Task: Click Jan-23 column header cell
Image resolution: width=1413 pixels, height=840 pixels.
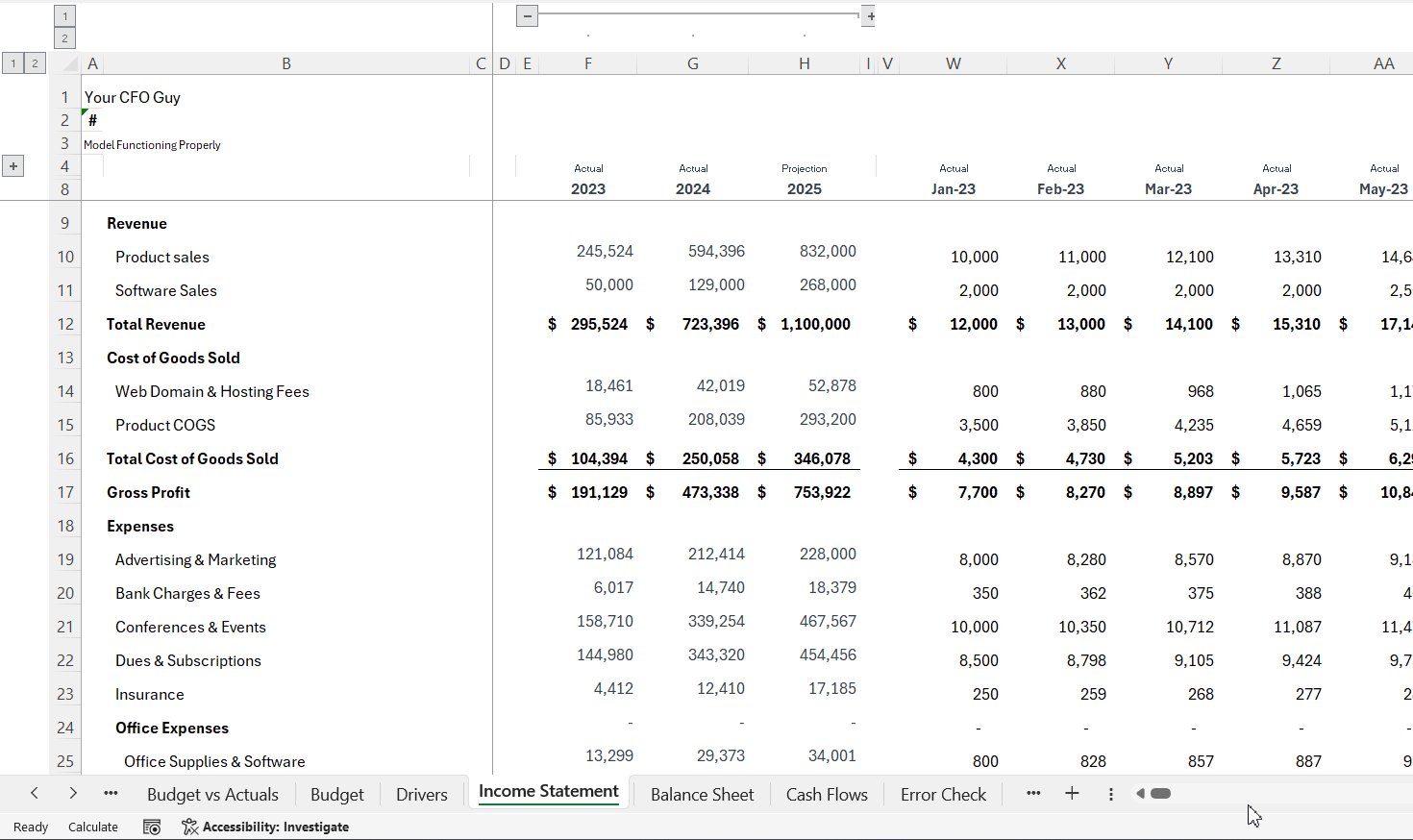Action: [954, 188]
